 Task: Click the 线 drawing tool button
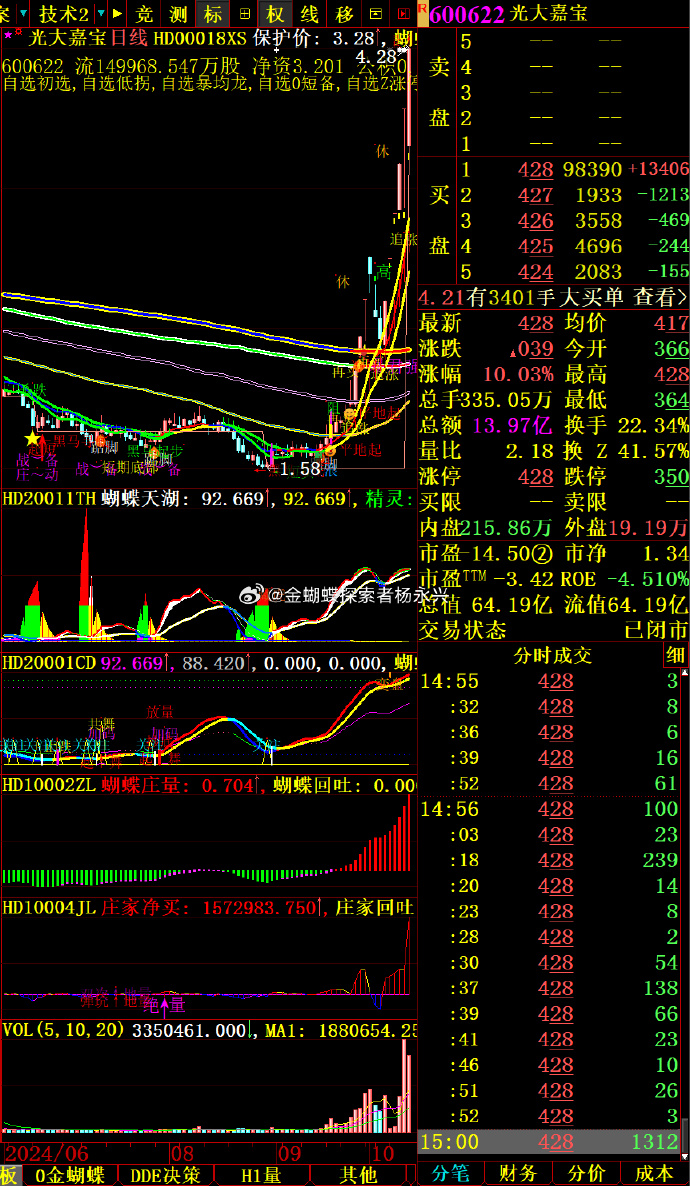[310, 14]
